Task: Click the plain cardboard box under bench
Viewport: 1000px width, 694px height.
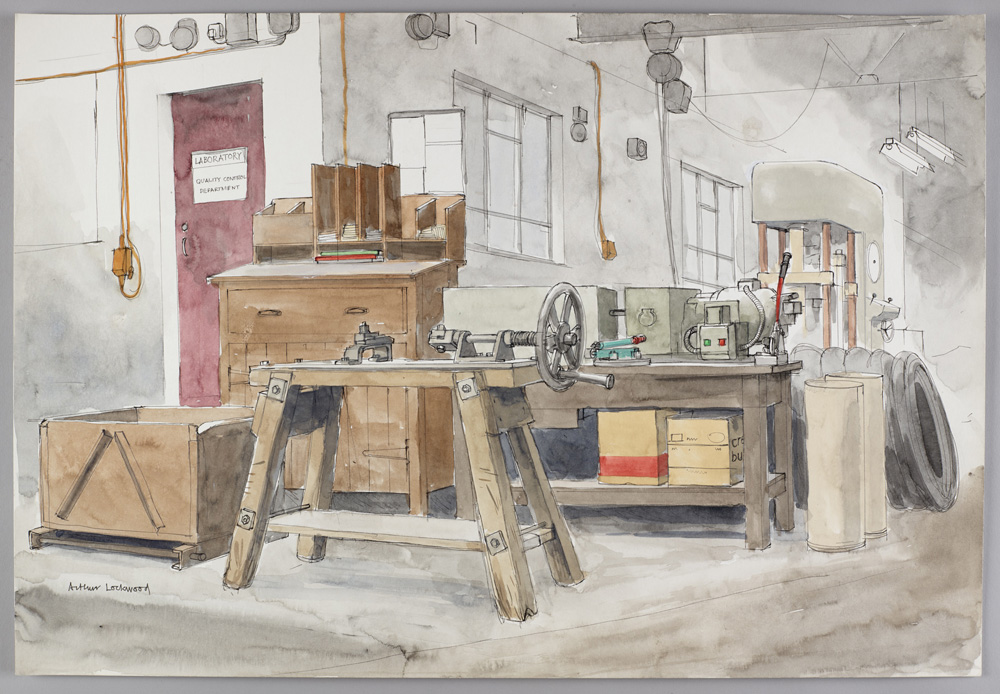Action: pos(703,447)
